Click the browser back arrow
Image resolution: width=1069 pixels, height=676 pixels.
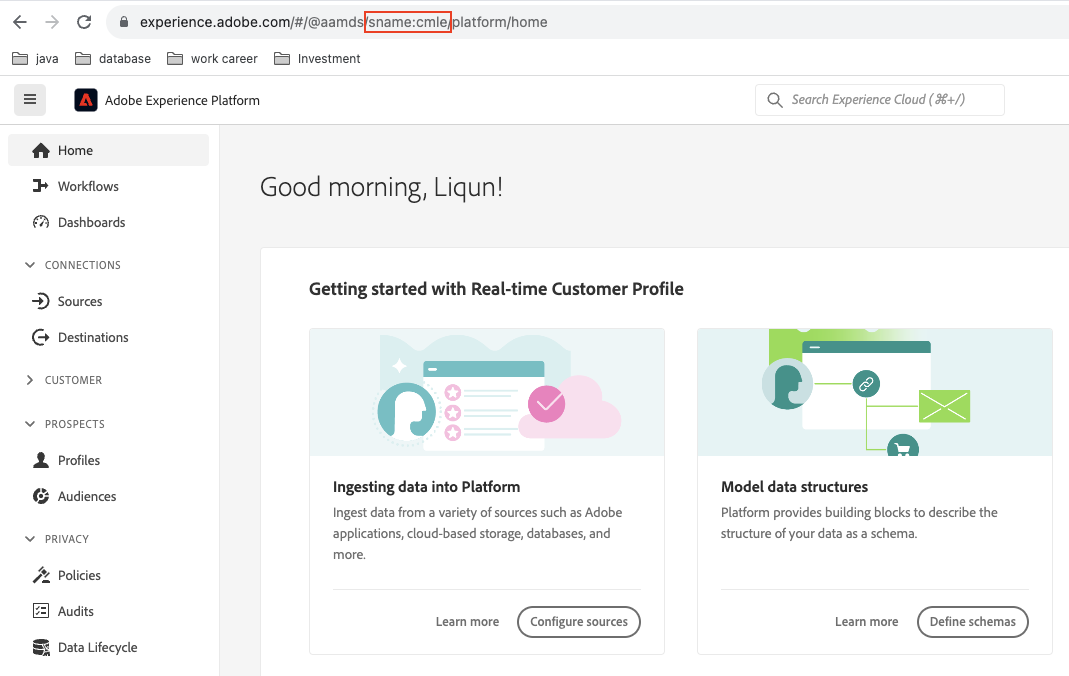pos(20,22)
